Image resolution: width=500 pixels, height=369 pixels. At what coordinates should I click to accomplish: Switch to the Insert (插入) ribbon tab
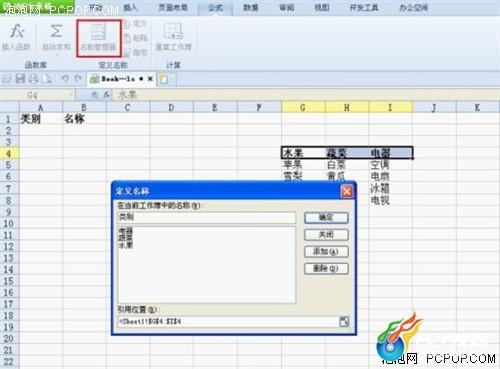[130, 7]
